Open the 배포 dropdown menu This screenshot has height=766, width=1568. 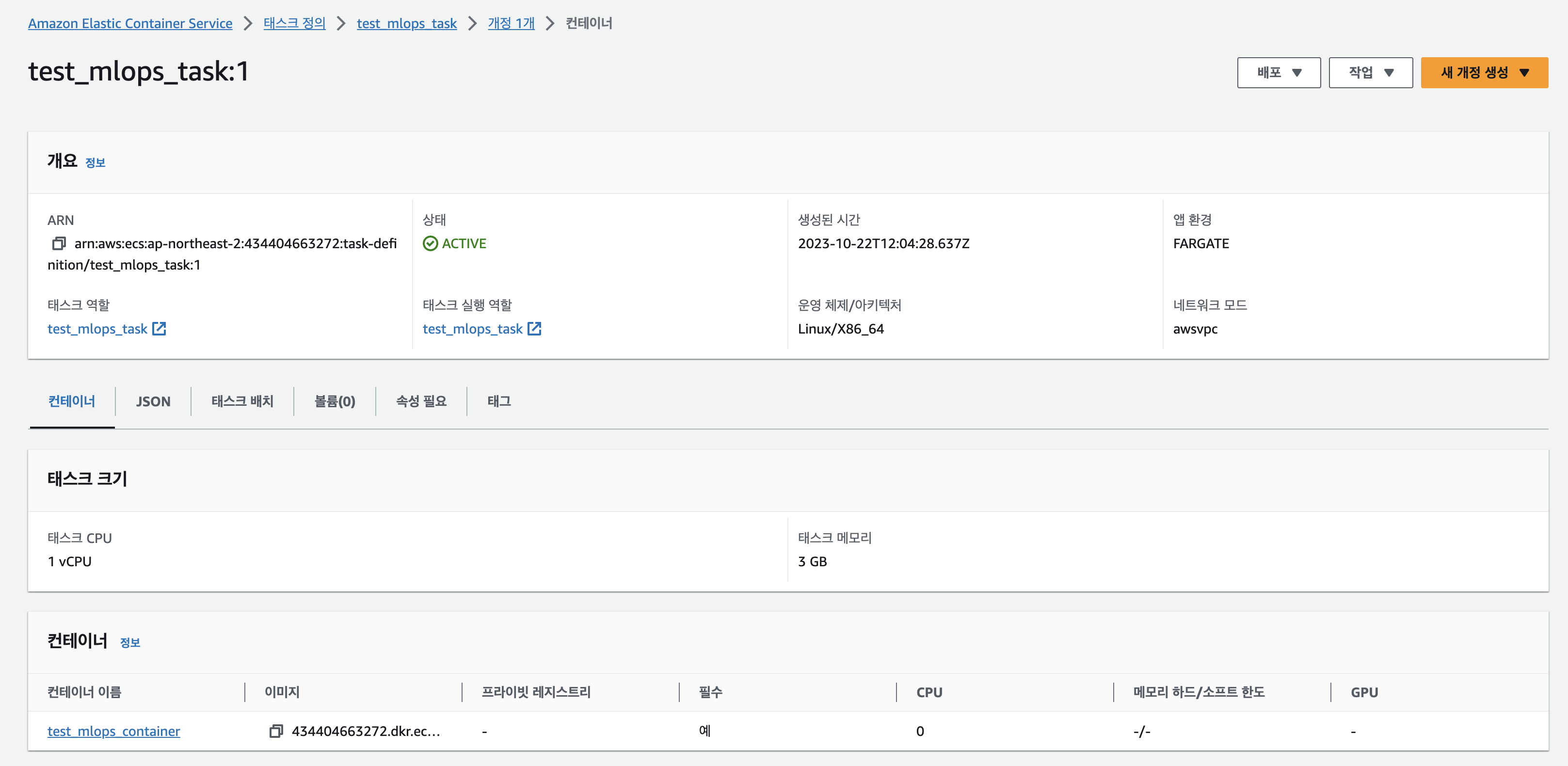point(1278,72)
